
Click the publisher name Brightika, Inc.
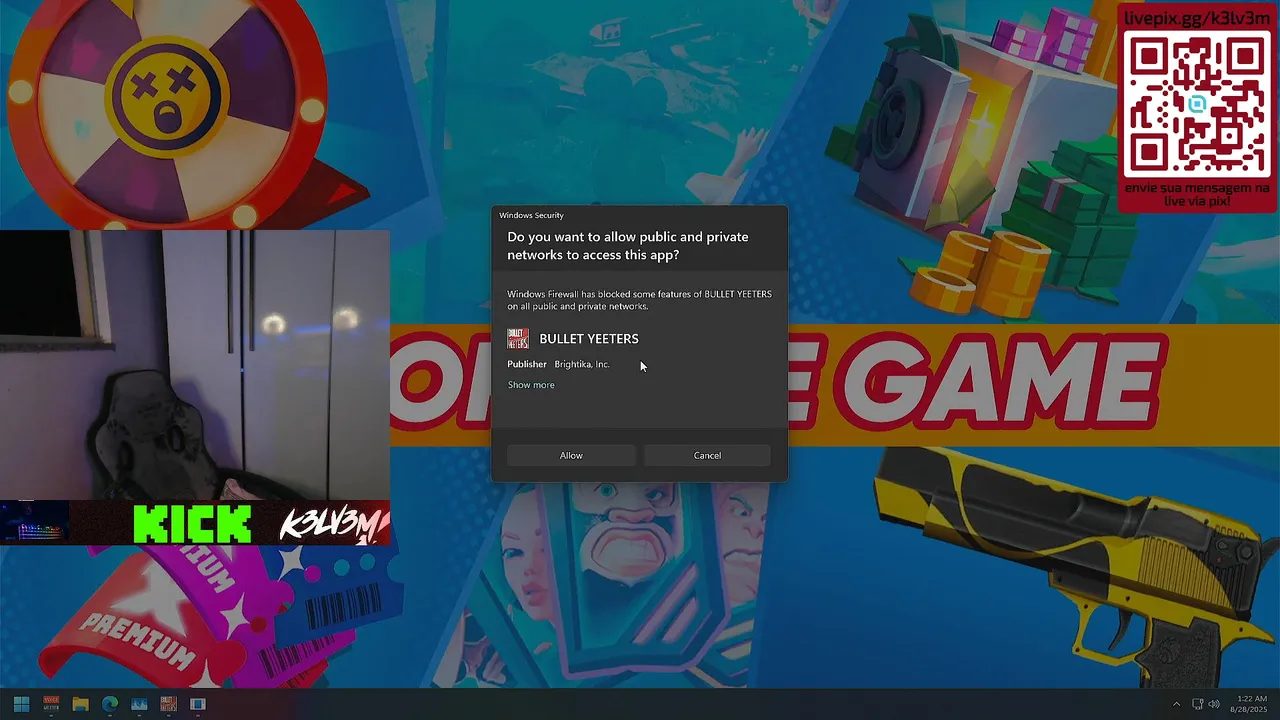582,364
